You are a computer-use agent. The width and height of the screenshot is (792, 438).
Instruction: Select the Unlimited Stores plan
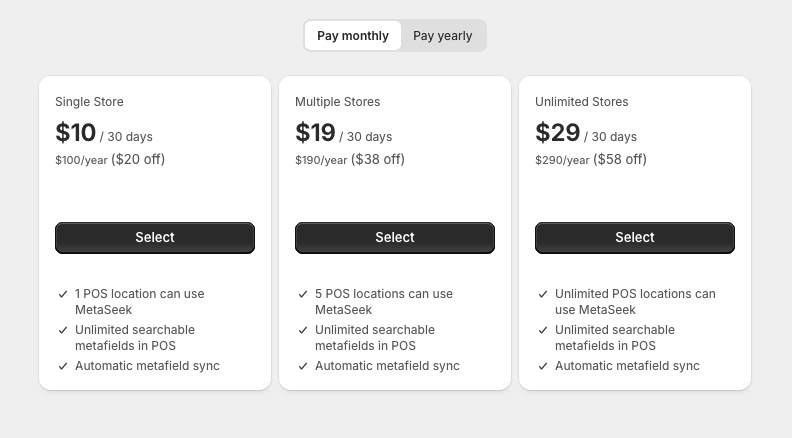coord(635,238)
